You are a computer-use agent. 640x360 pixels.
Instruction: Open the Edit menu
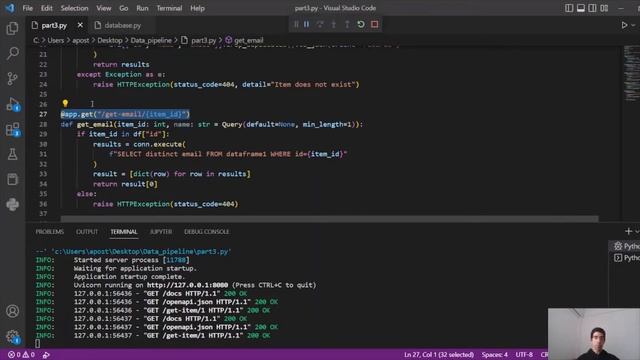click(x=47, y=8)
